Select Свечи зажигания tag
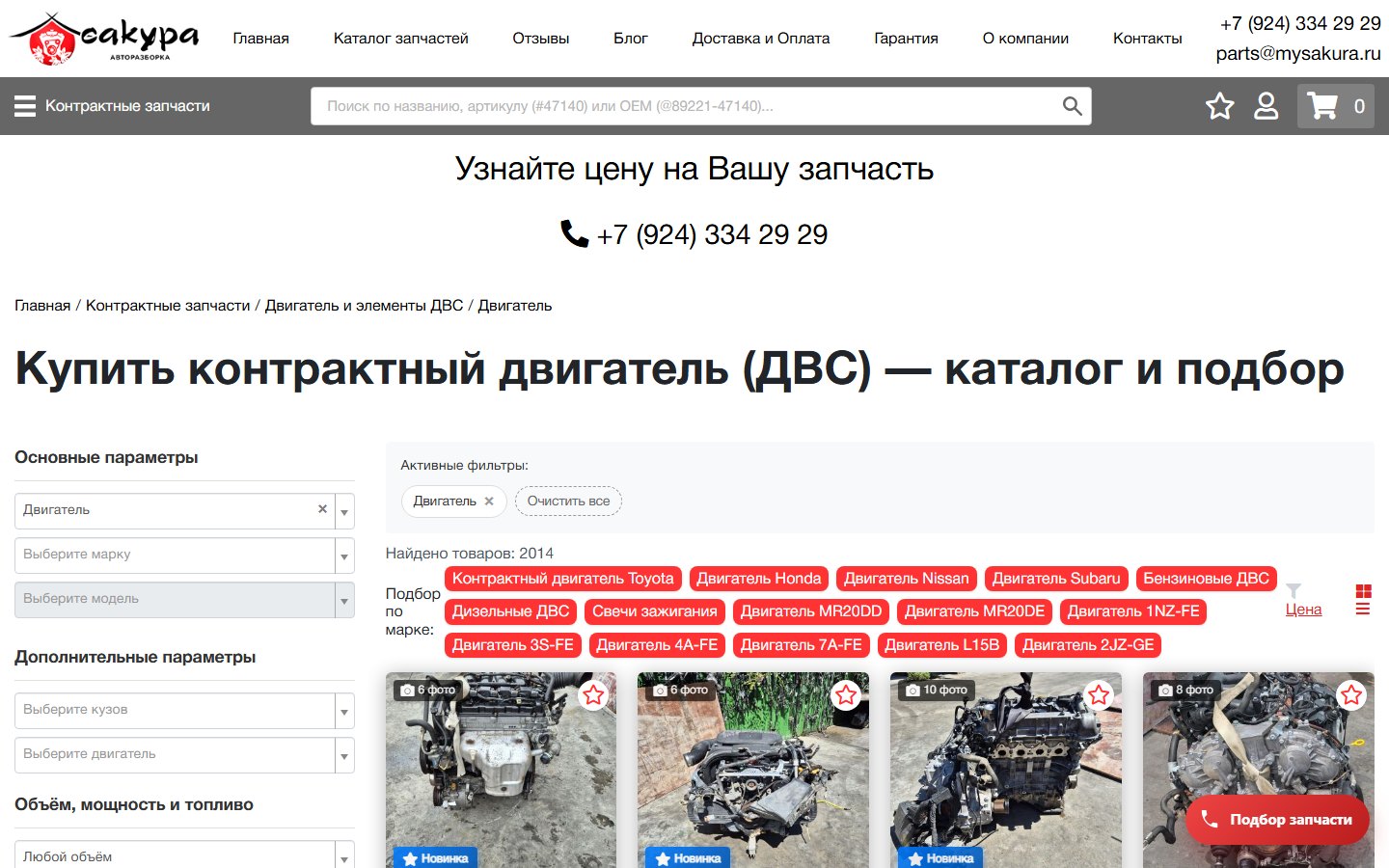The height and width of the screenshot is (868, 1389). tap(655, 611)
